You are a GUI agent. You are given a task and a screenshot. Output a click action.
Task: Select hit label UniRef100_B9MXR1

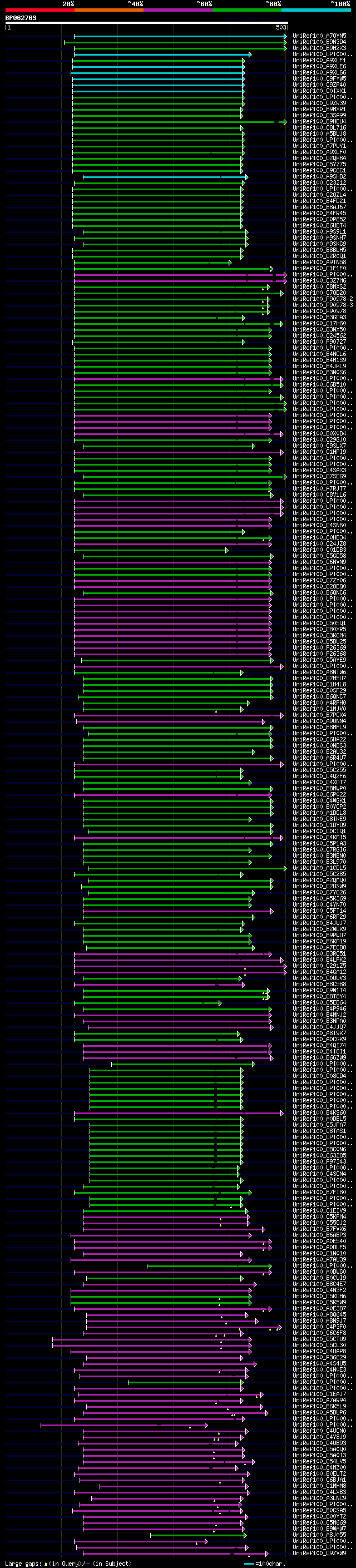(319, 109)
